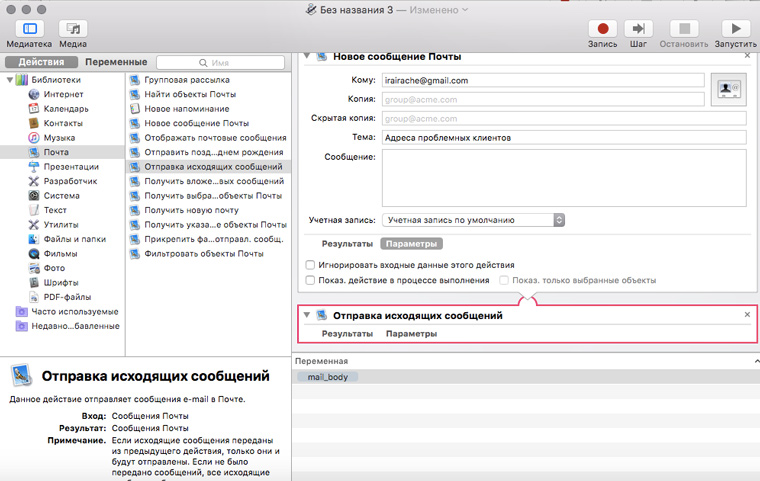The height and width of the screenshot is (481, 760).
Task: Switch to the Переменные tab
Action: tap(115, 62)
